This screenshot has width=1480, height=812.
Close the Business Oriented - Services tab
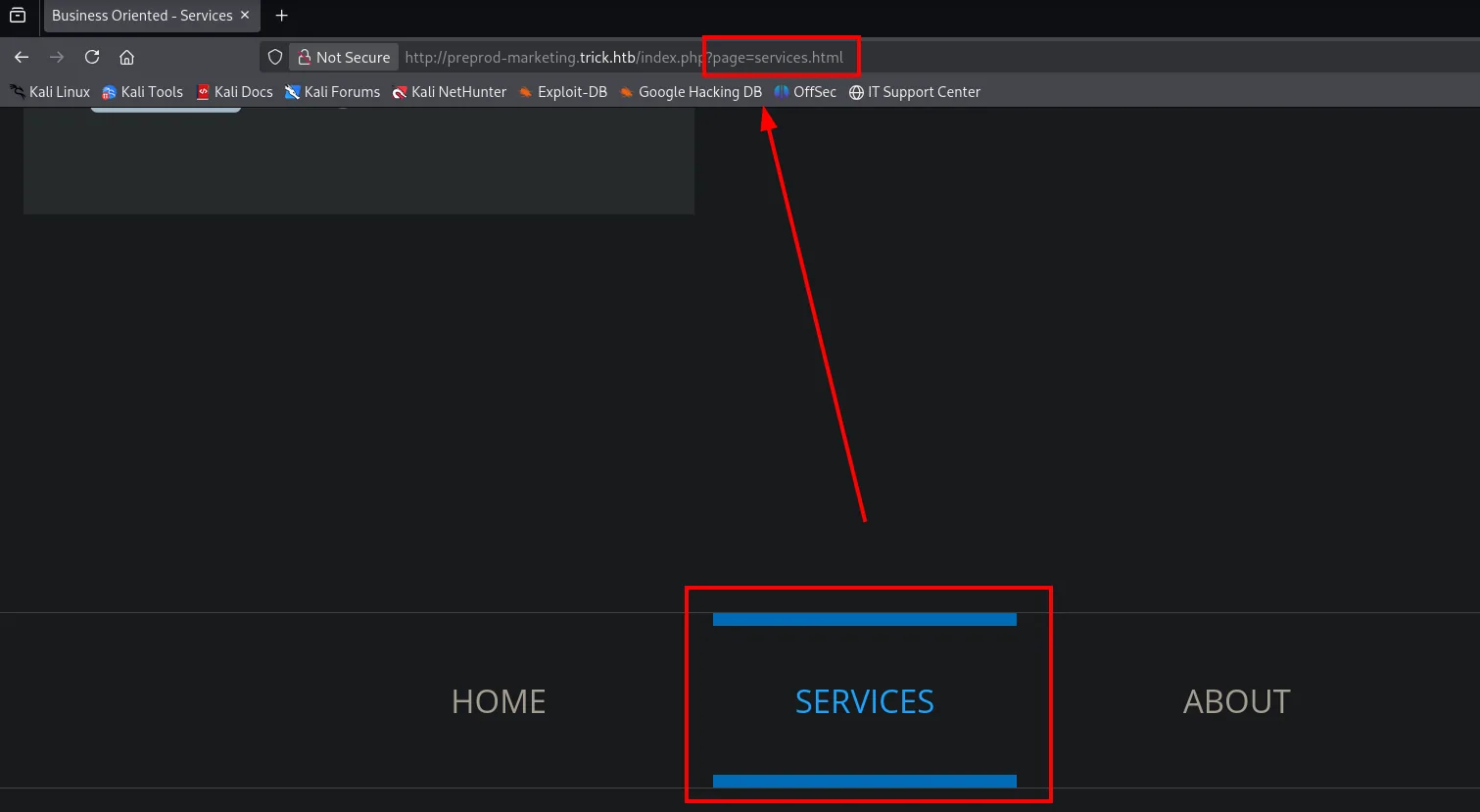[x=245, y=16]
